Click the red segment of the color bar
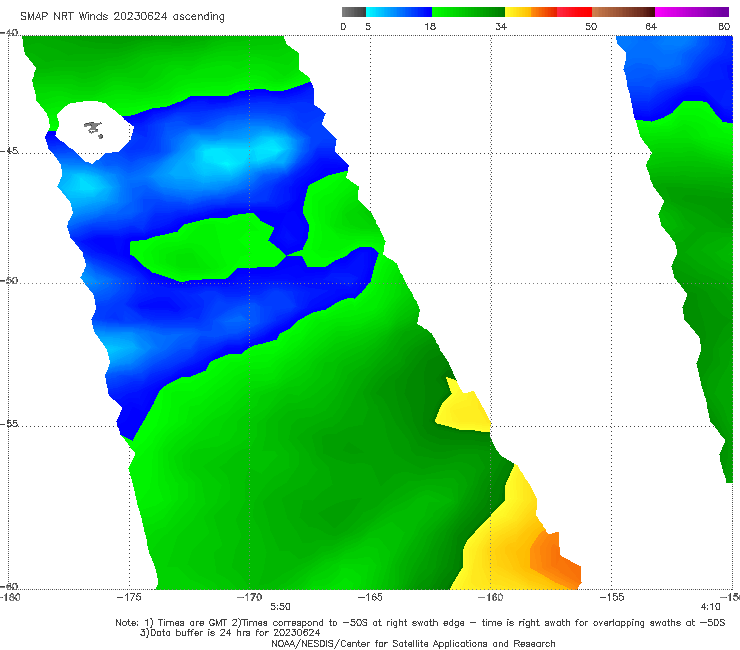 574,12
